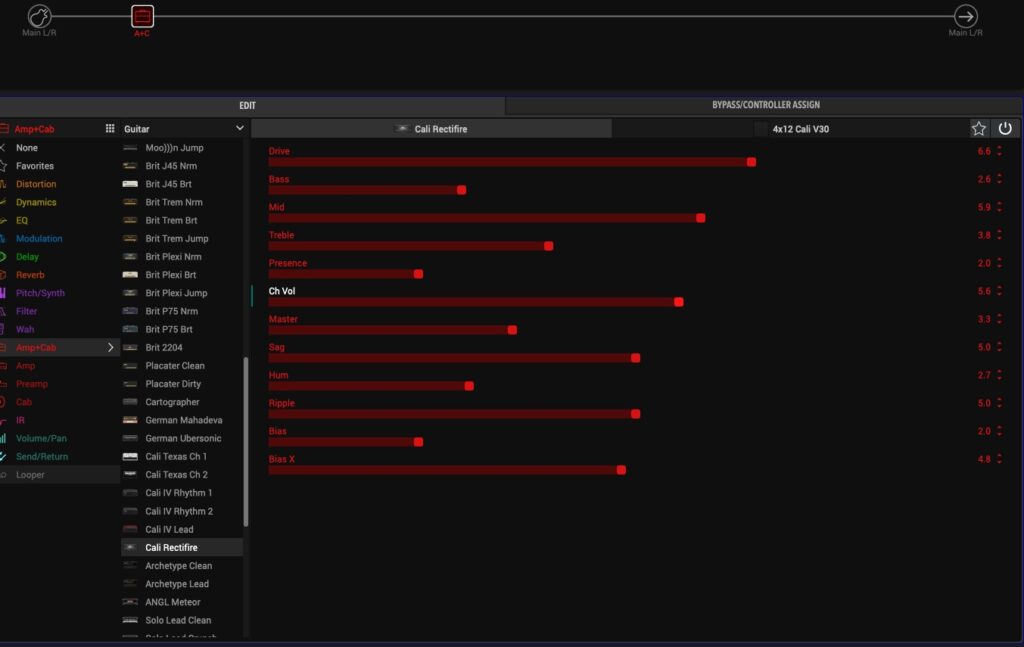
Task: Click the Main L/R output arrow icon
Action: 965,16
